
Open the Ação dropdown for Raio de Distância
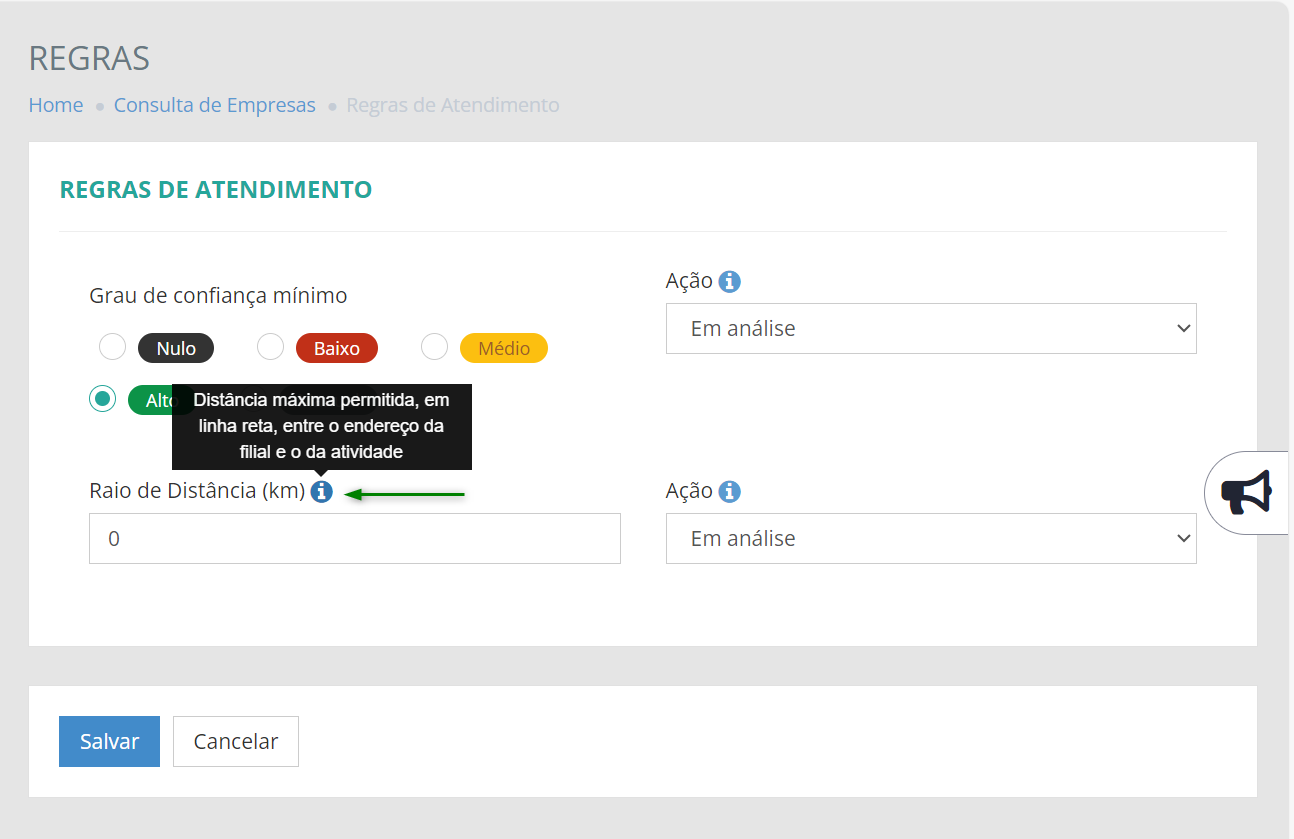pos(930,538)
